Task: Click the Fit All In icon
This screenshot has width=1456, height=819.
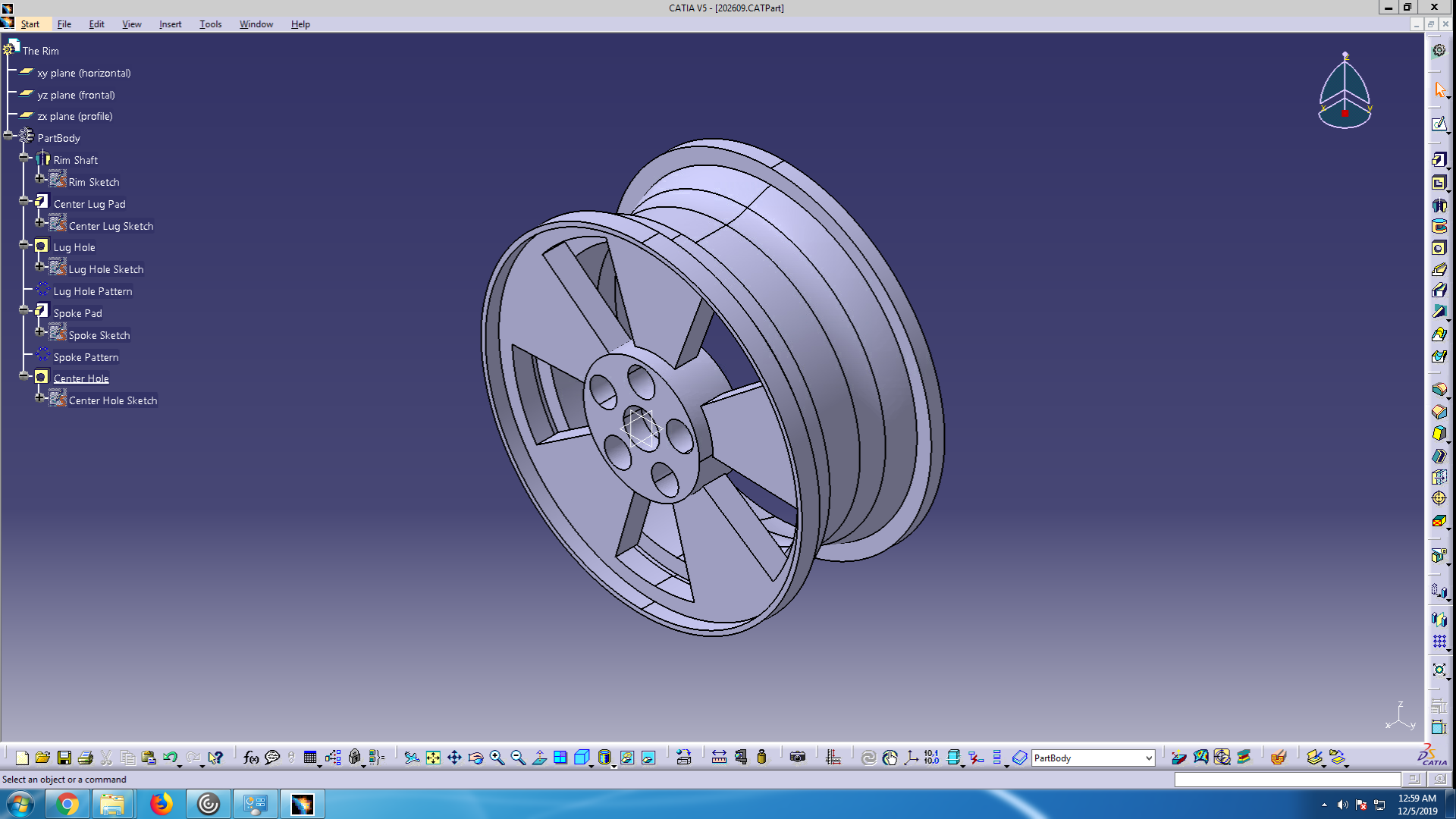Action: pos(433,758)
